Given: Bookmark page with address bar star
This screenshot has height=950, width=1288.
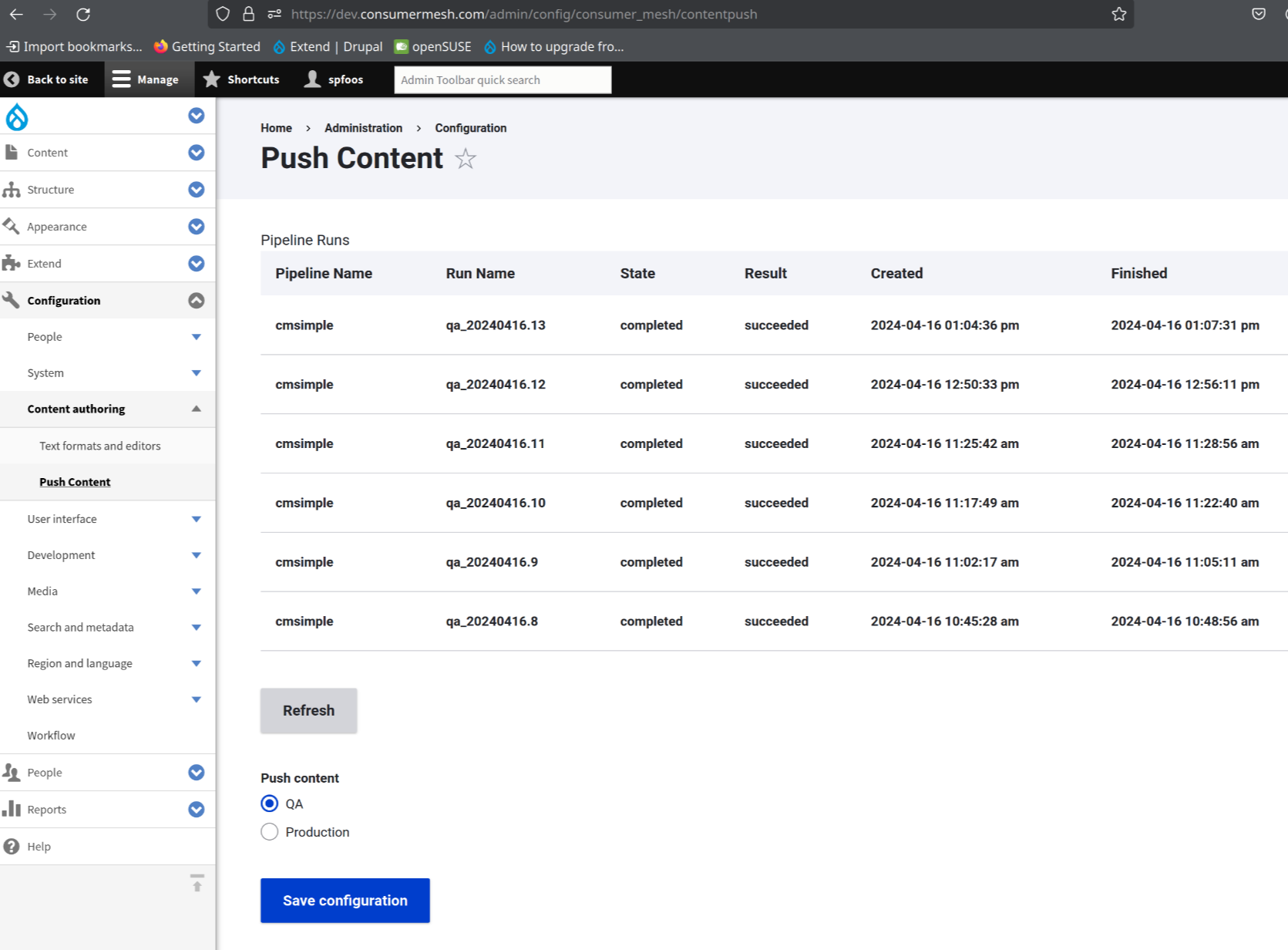Looking at the screenshot, I should point(1119,14).
